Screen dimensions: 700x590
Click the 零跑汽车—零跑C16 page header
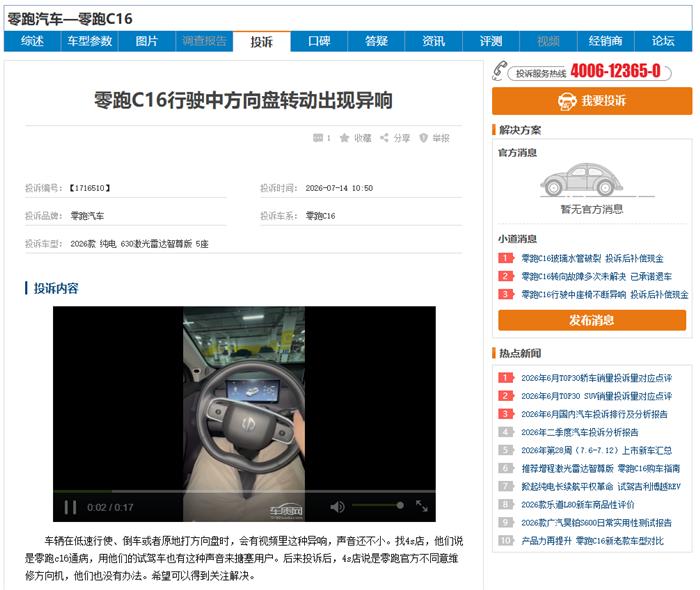[70, 19]
